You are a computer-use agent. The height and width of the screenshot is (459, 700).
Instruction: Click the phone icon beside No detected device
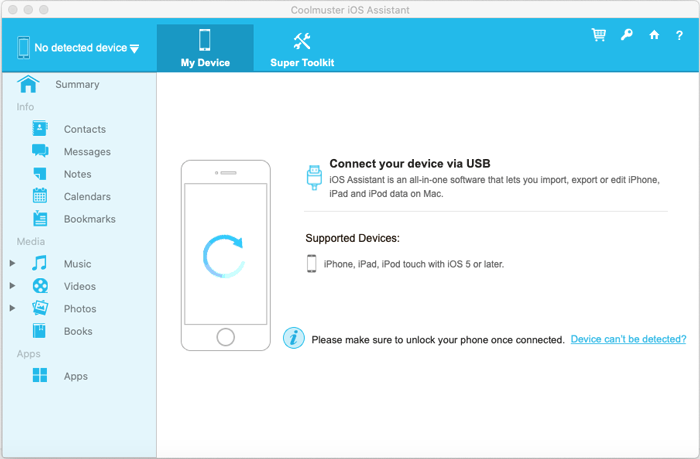click(23, 47)
